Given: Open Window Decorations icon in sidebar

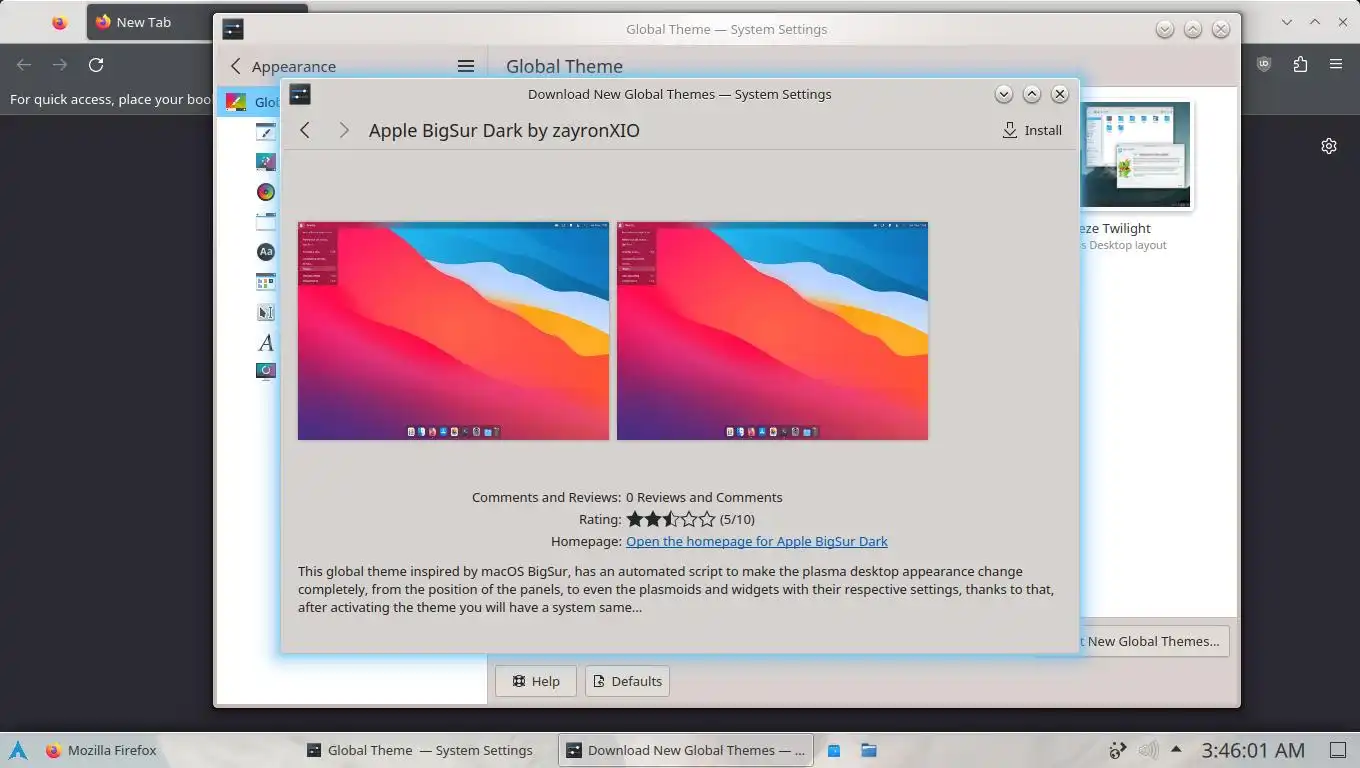Looking at the screenshot, I should [265, 221].
